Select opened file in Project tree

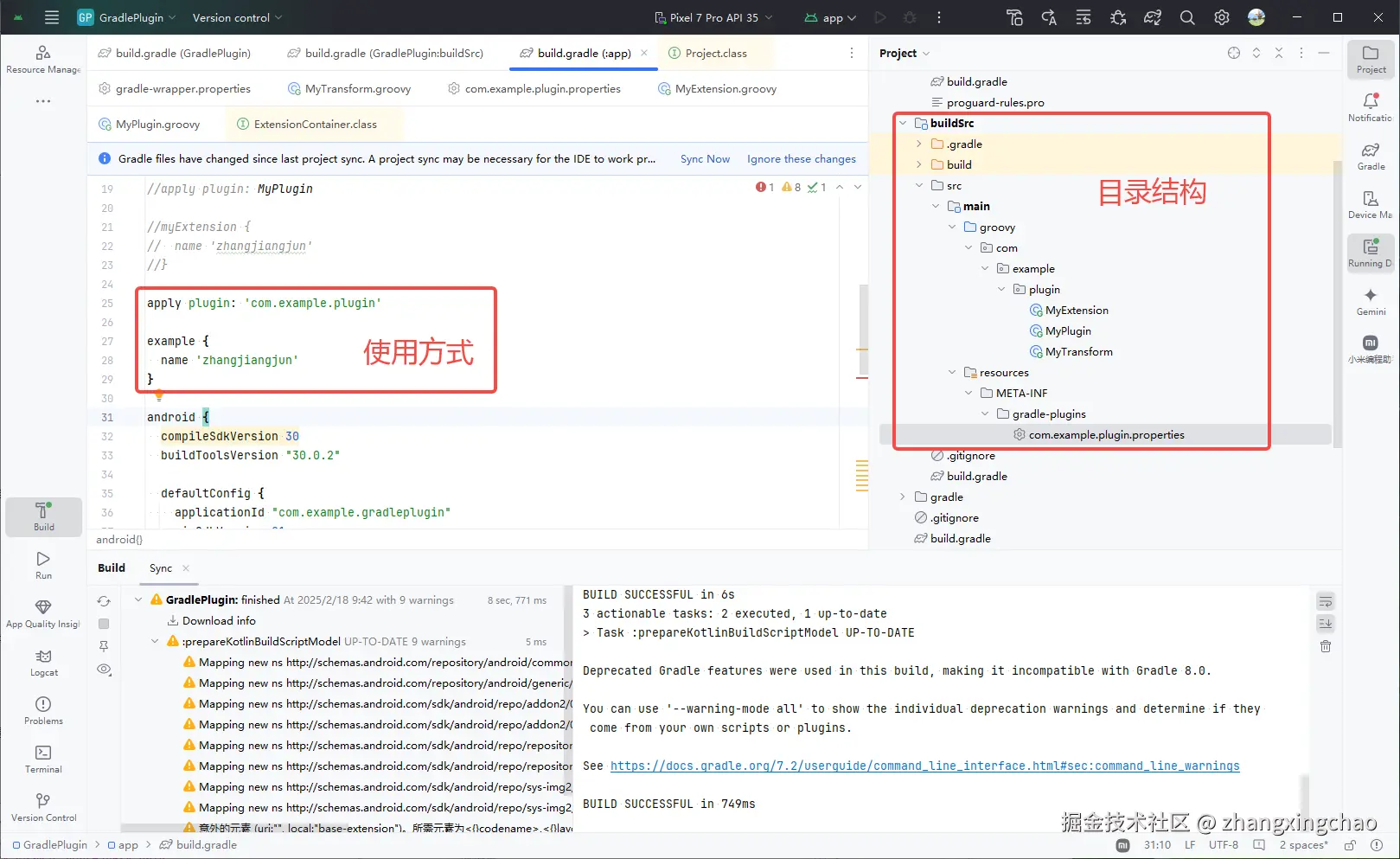point(1234,53)
